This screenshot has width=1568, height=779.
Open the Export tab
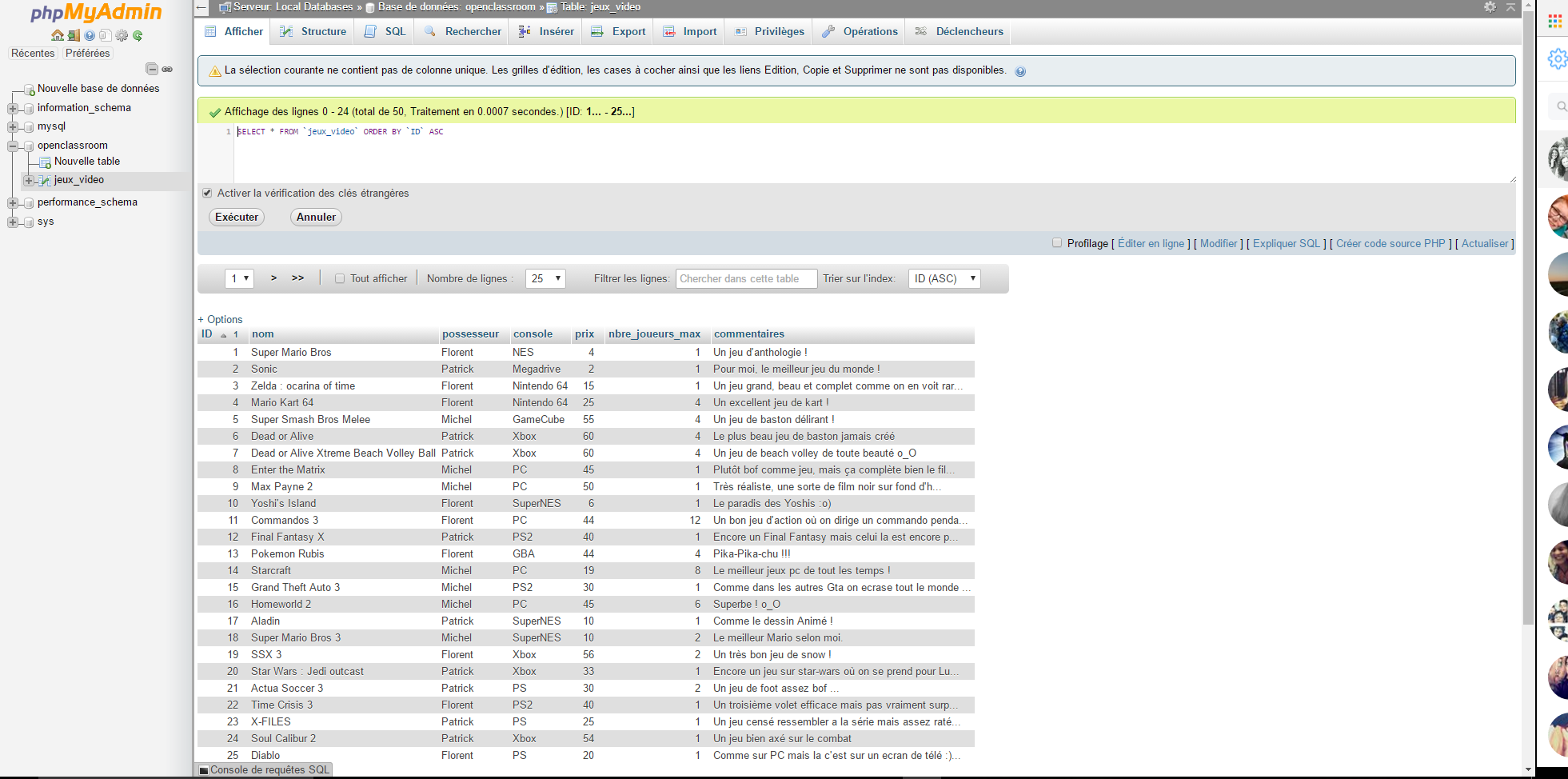tap(618, 31)
